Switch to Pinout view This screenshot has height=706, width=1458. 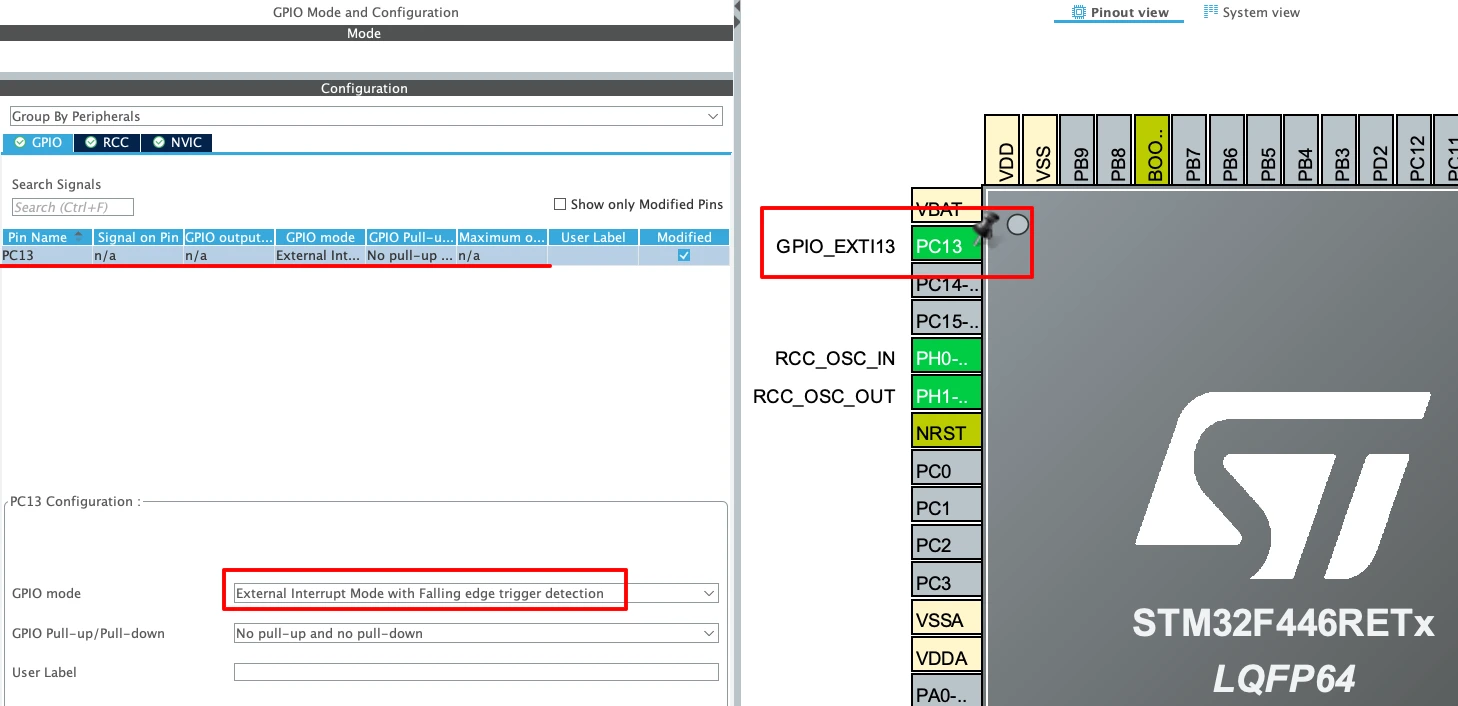(1120, 12)
